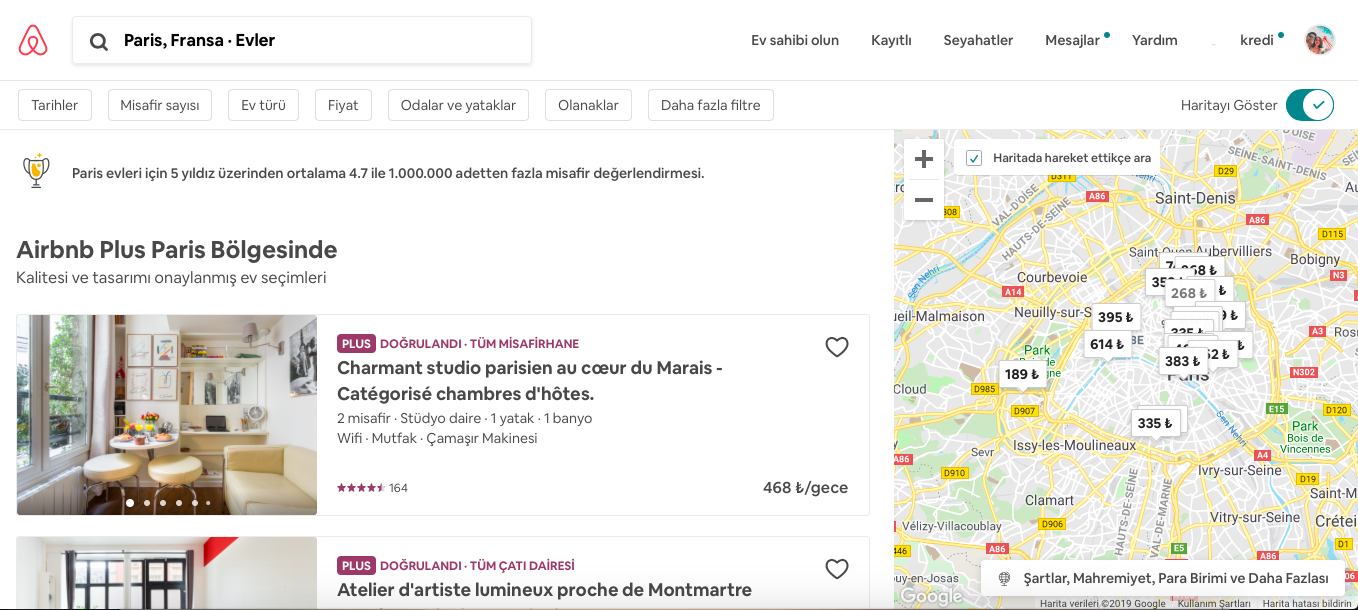This screenshot has width=1358, height=610.
Task: Click the PLUS badge on Atelier d'artiste
Action: pyautogui.click(x=356, y=565)
